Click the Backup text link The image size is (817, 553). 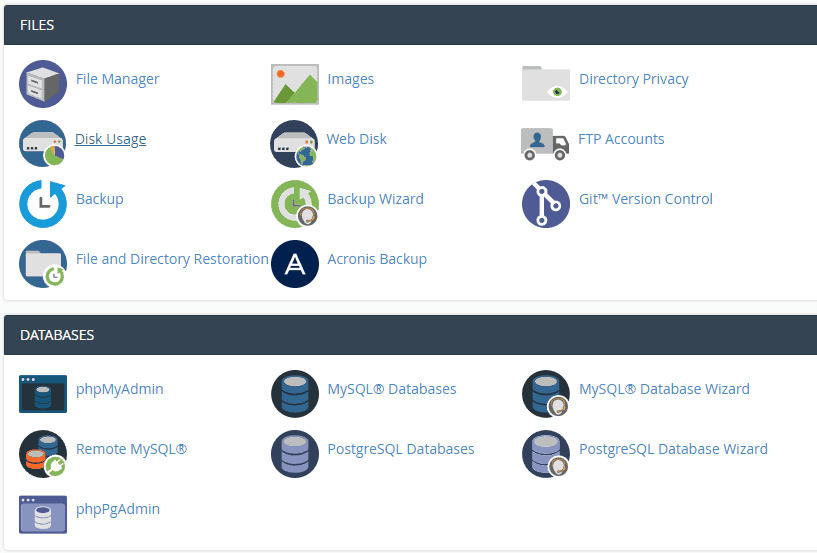(100, 199)
